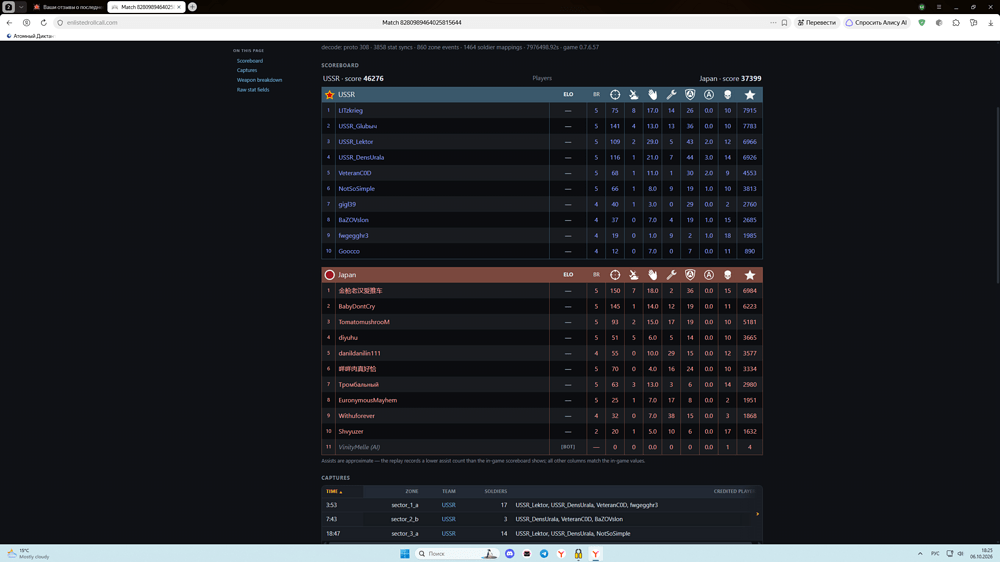Viewport: 1000px width, 562px height.
Task: Click the Спросить Алису AI button
Action: pos(876,22)
